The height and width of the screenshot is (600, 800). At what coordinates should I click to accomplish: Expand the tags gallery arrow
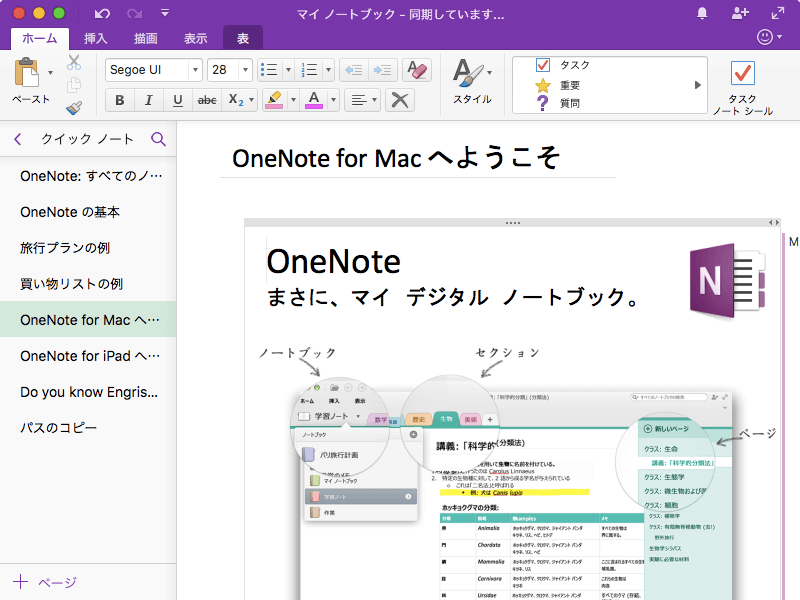pyautogui.click(x=698, y=85)
